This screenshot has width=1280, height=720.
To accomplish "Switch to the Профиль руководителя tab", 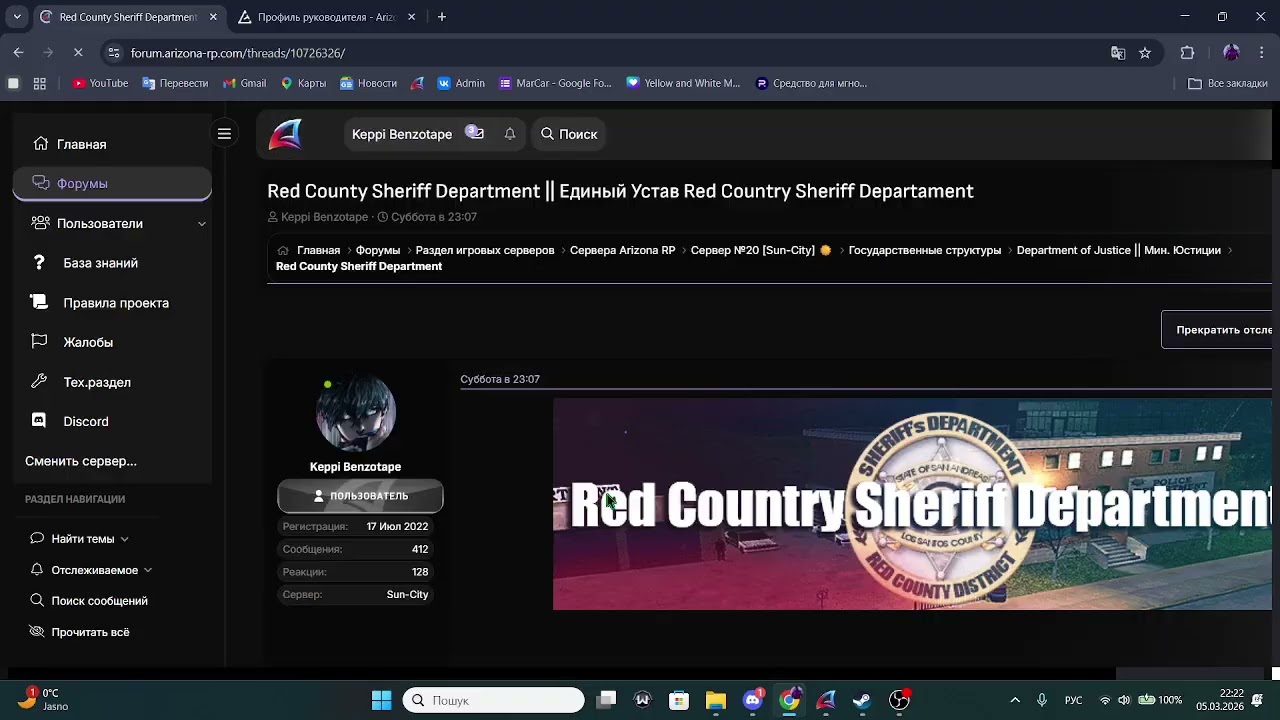I will coord(325,17).
